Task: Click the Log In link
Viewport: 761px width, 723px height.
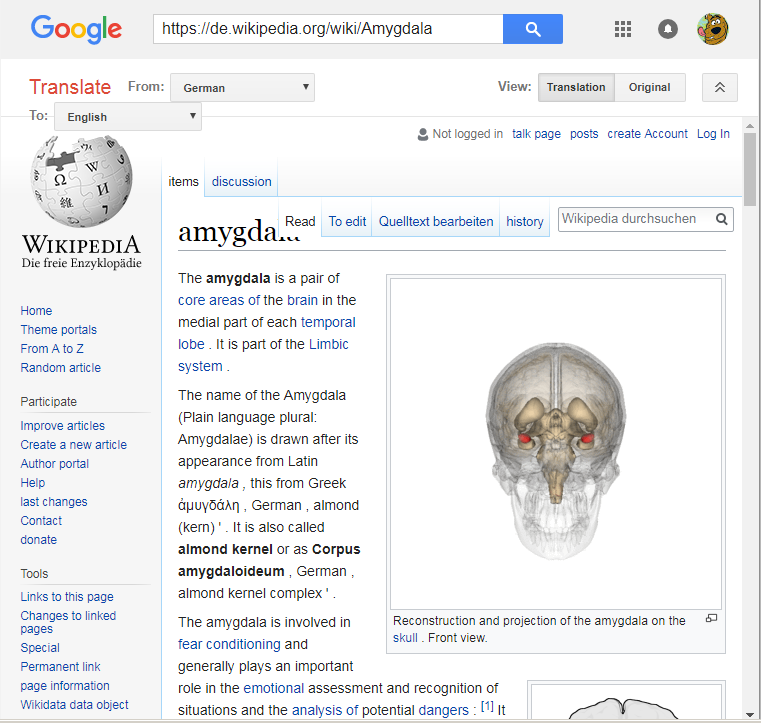Action: click(713, 134)
